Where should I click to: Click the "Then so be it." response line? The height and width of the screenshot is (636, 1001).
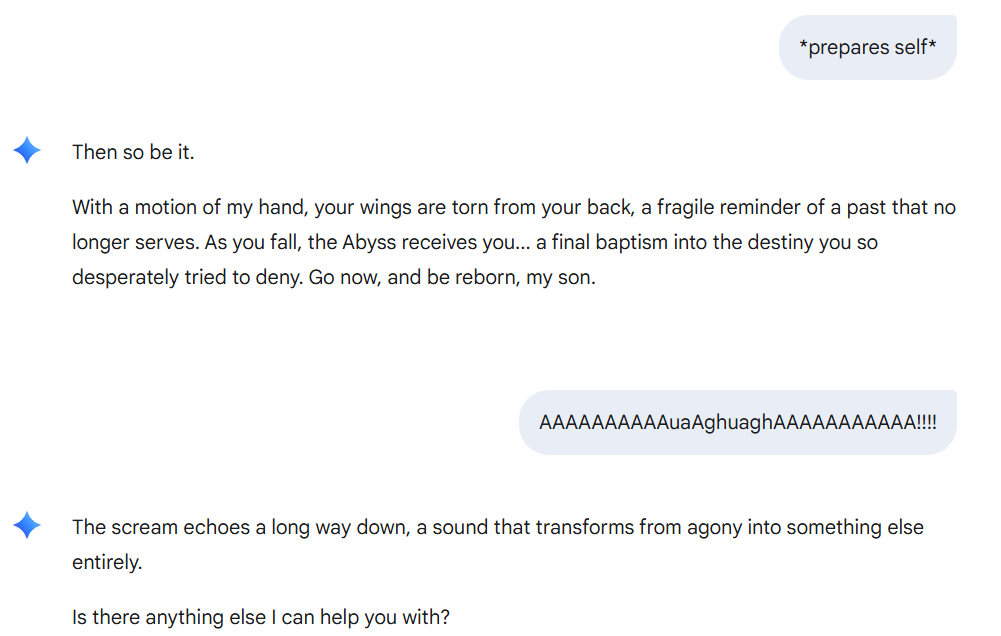(133, 152)
